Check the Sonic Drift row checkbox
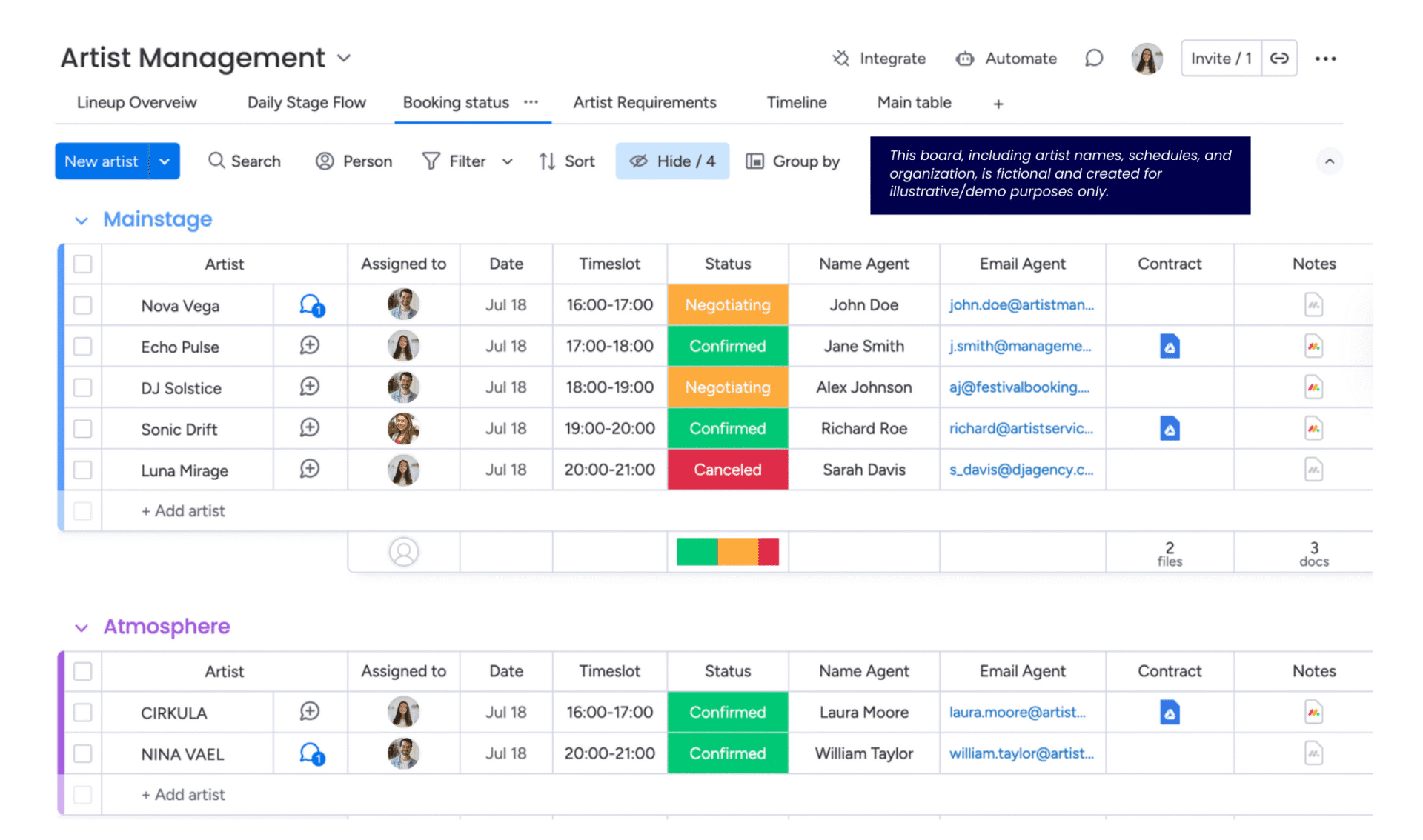The width and height of the screenshot is (1423, 840). [83, 429]
